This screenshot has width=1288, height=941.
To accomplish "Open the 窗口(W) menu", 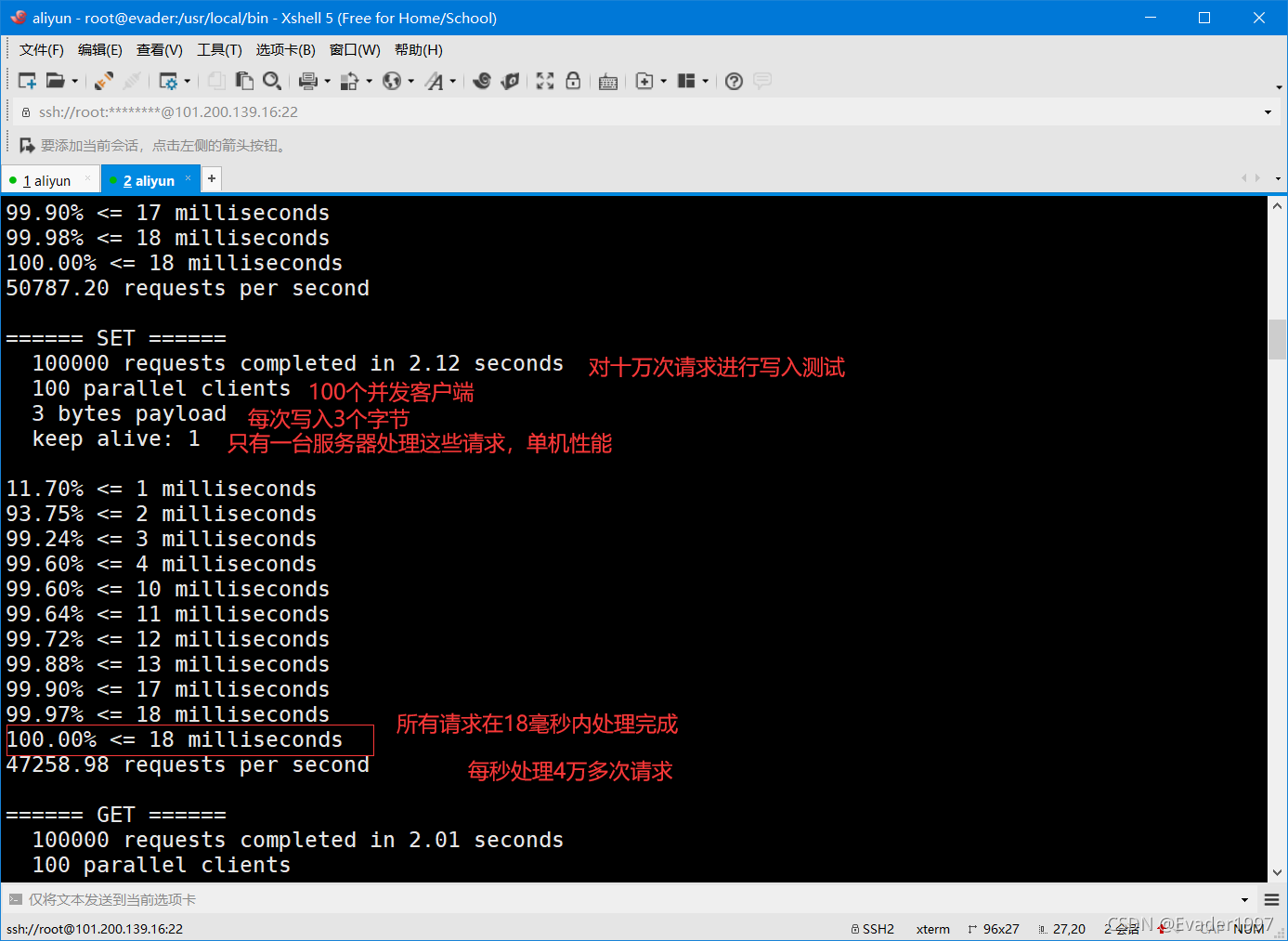I will (x=355, y=50).
